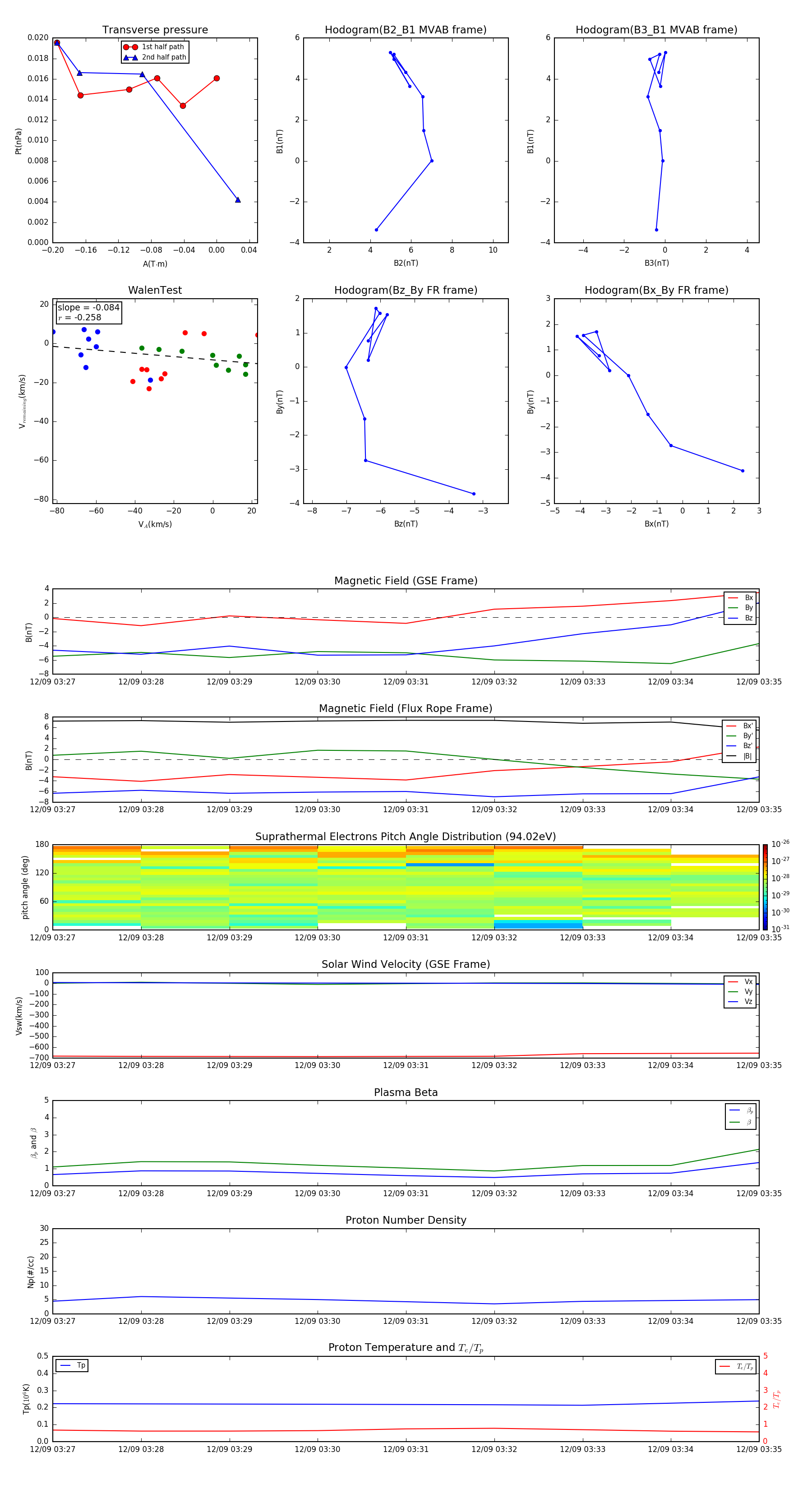
Task: Click the 'Hodogram(Bx_By FR frame)' title
Action: [x=656, y=290]
